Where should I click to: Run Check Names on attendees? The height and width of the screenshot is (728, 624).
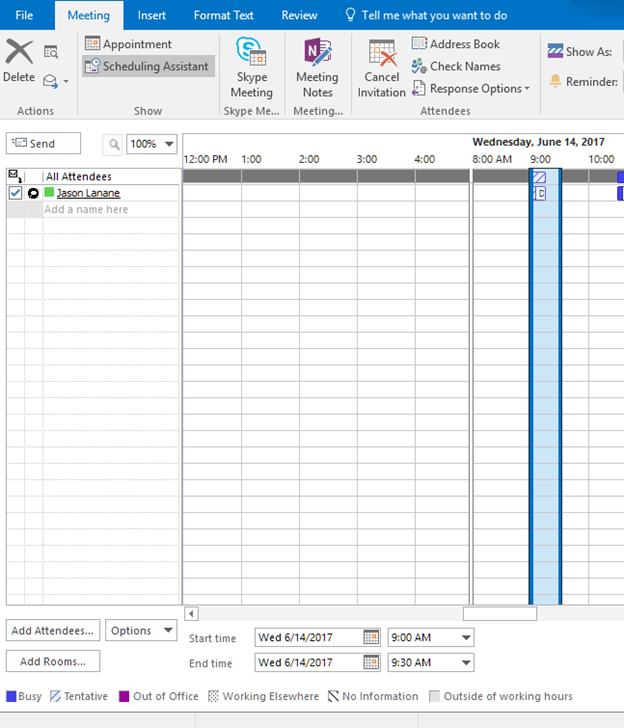(456, 66)
